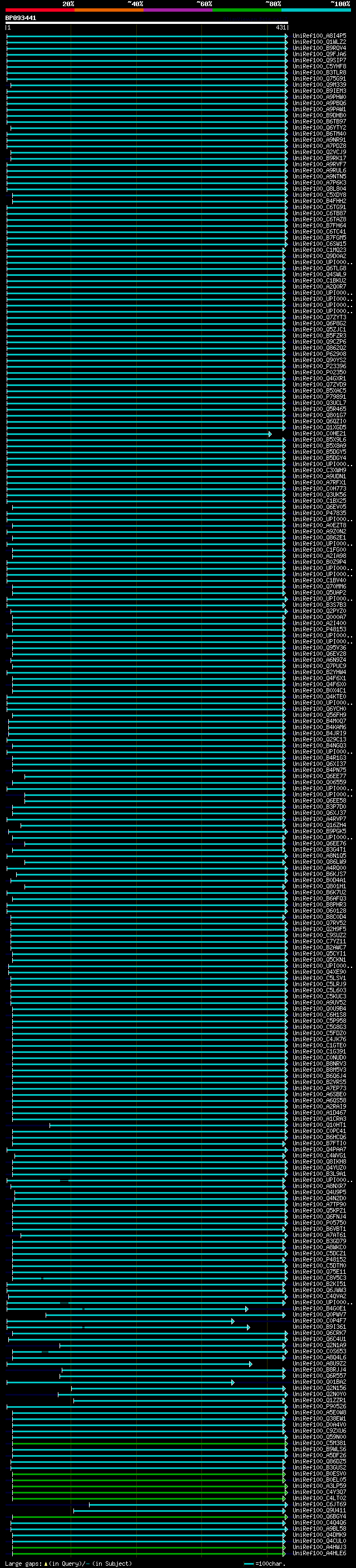Open hit UniRef100_A9PHW0

(319, 97)
